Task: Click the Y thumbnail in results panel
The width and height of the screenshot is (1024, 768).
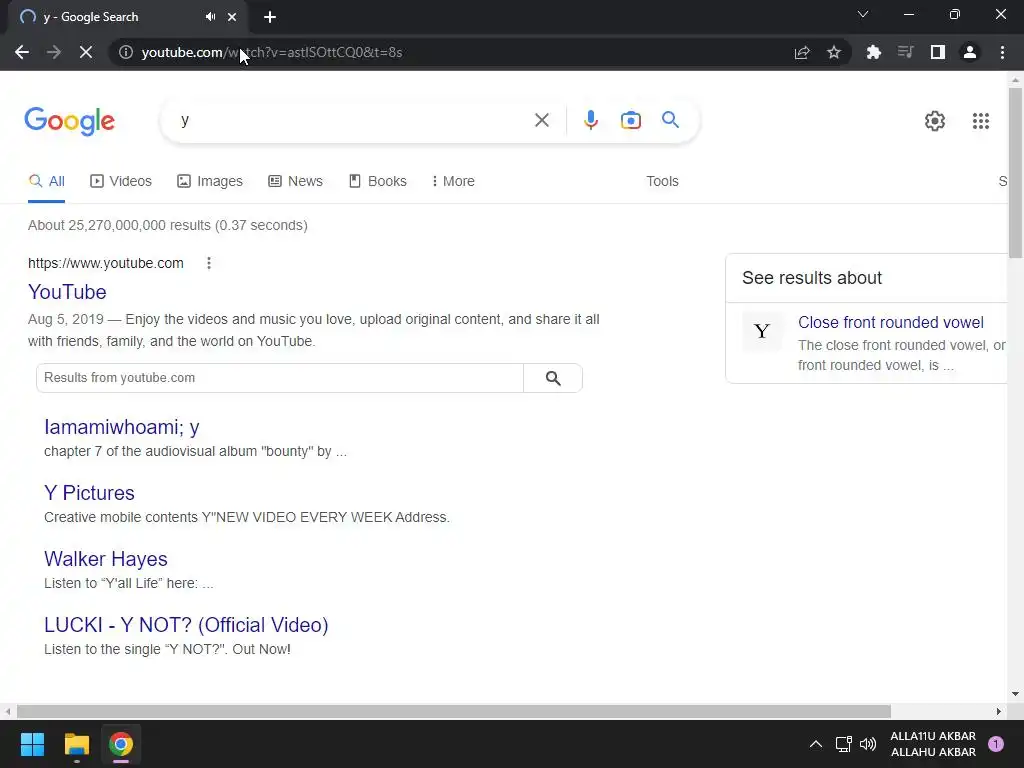Action: coord(762,331)
